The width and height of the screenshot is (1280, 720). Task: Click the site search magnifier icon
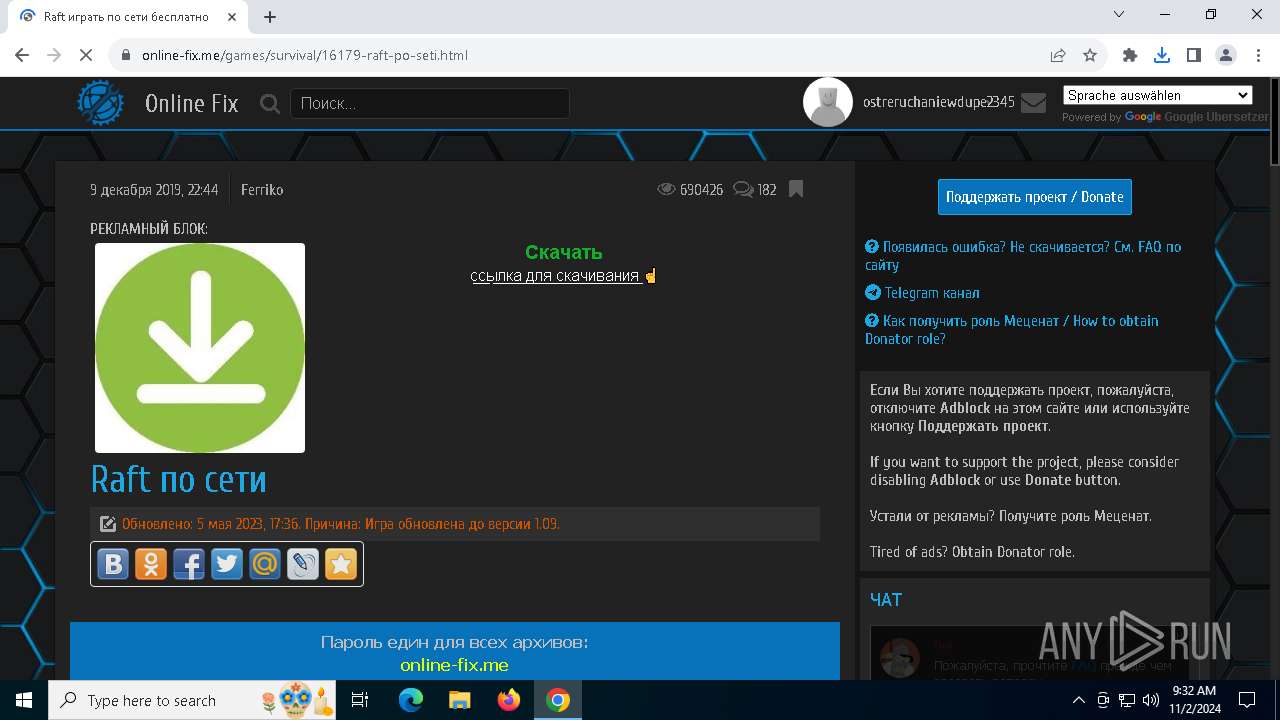coord(270,103)
